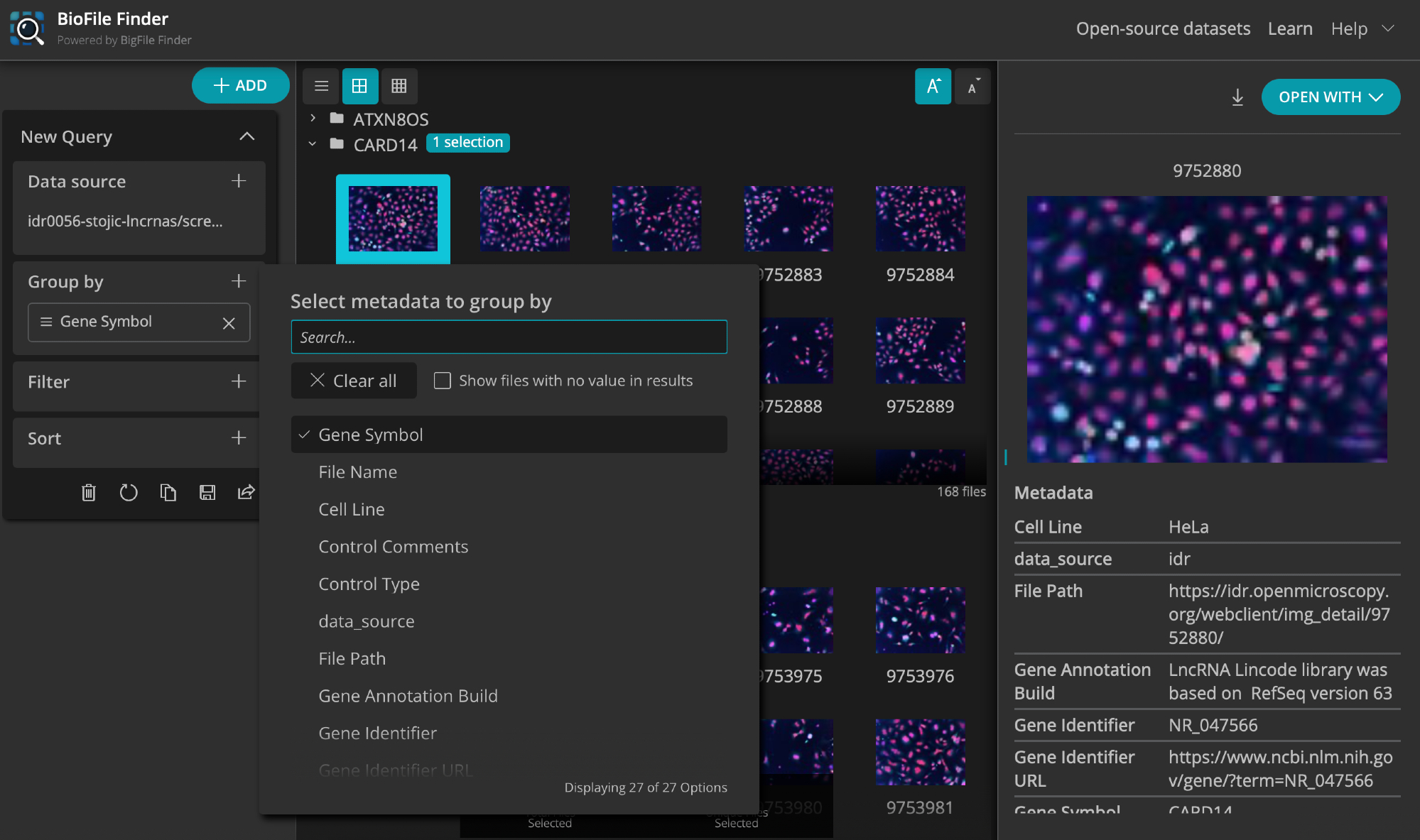The height and width of the screenshot is (840, 1420).
Task: Click the download arrow icon
Action: 1237,97
